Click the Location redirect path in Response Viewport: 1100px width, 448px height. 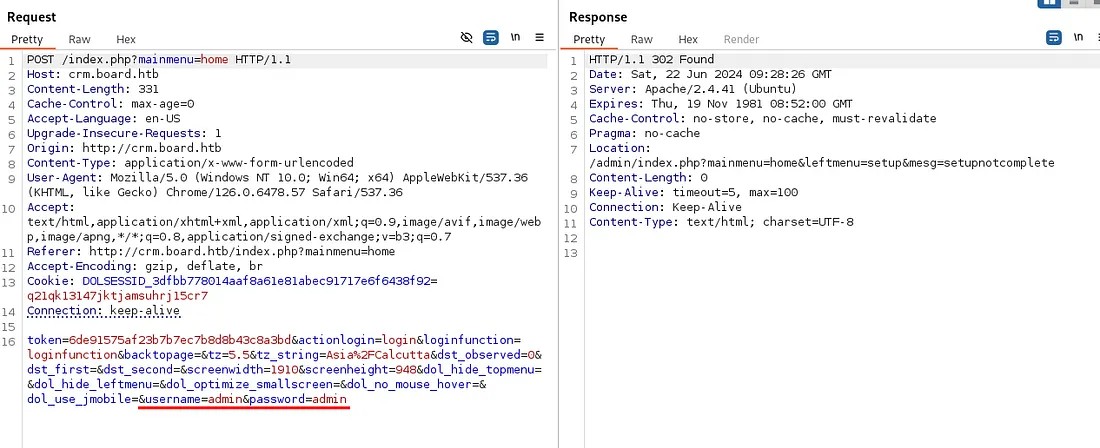coord(821,163)
